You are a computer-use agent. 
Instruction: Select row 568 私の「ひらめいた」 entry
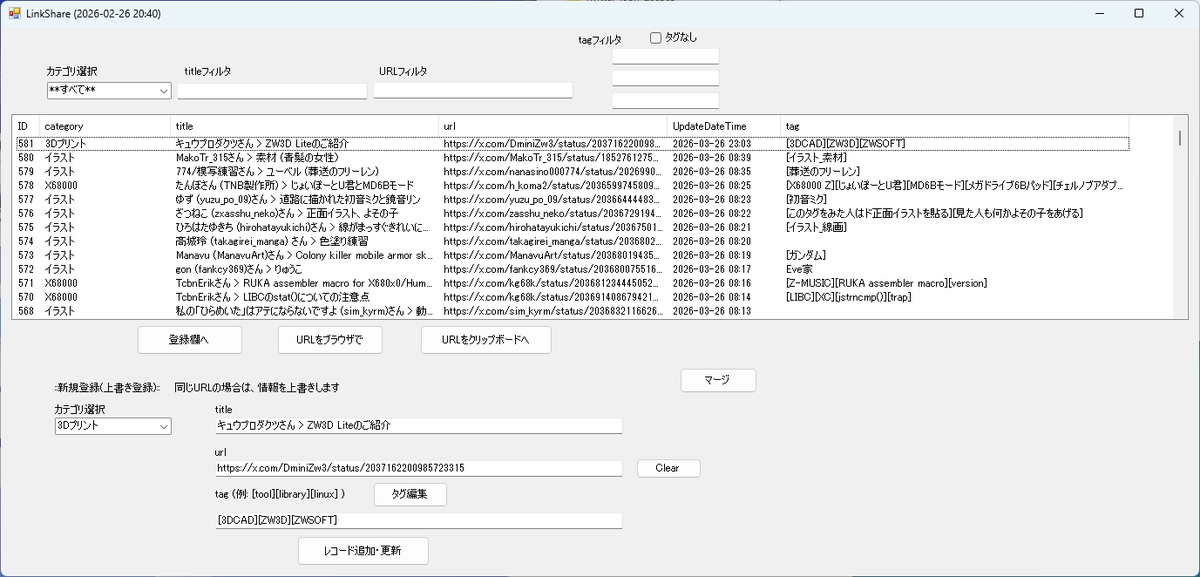(x=571, y=312)
